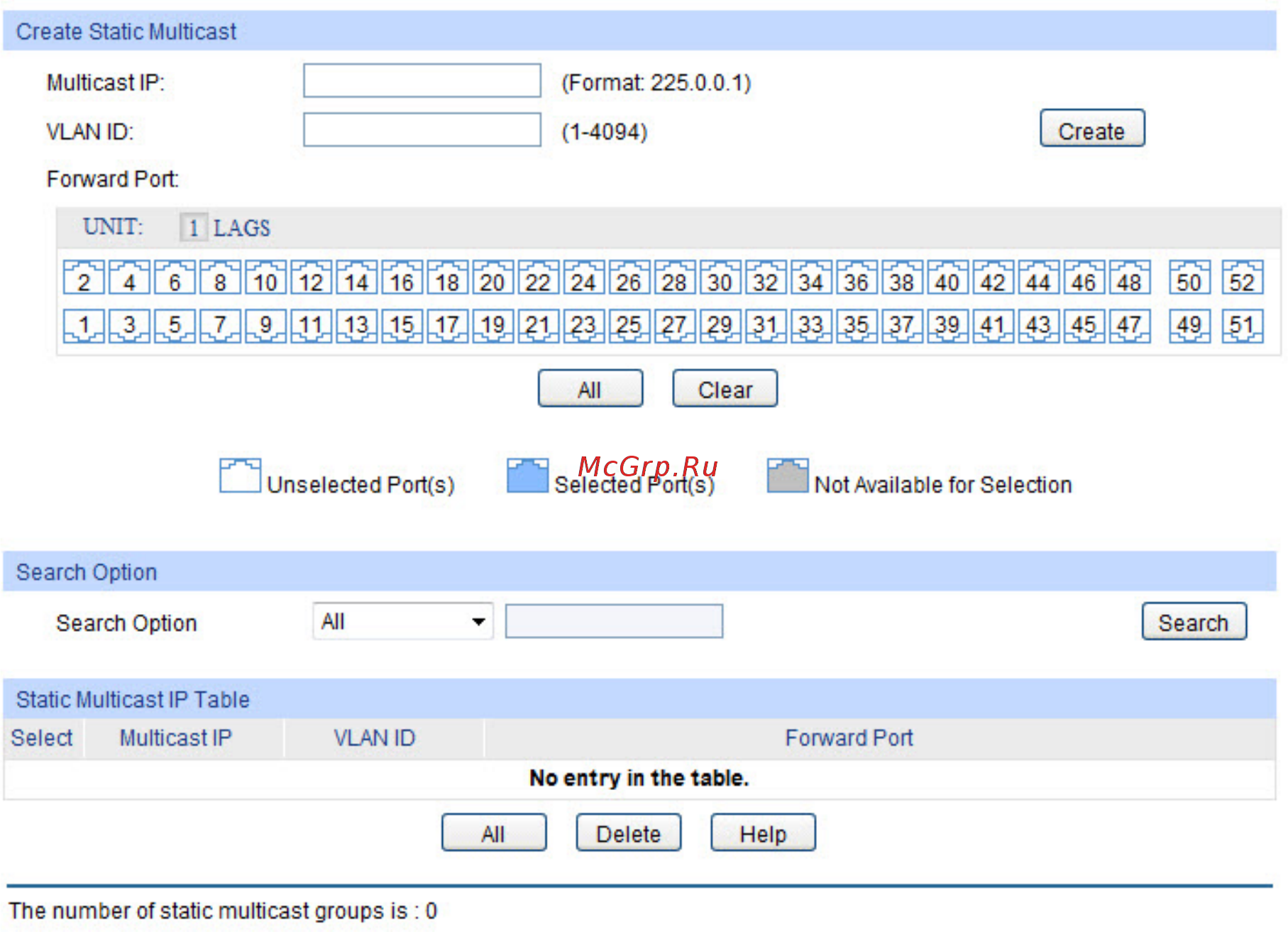Select forward port 39
Image resolution: width=1288 pixels, height=932 pixels.
click(x=947, y=326)
